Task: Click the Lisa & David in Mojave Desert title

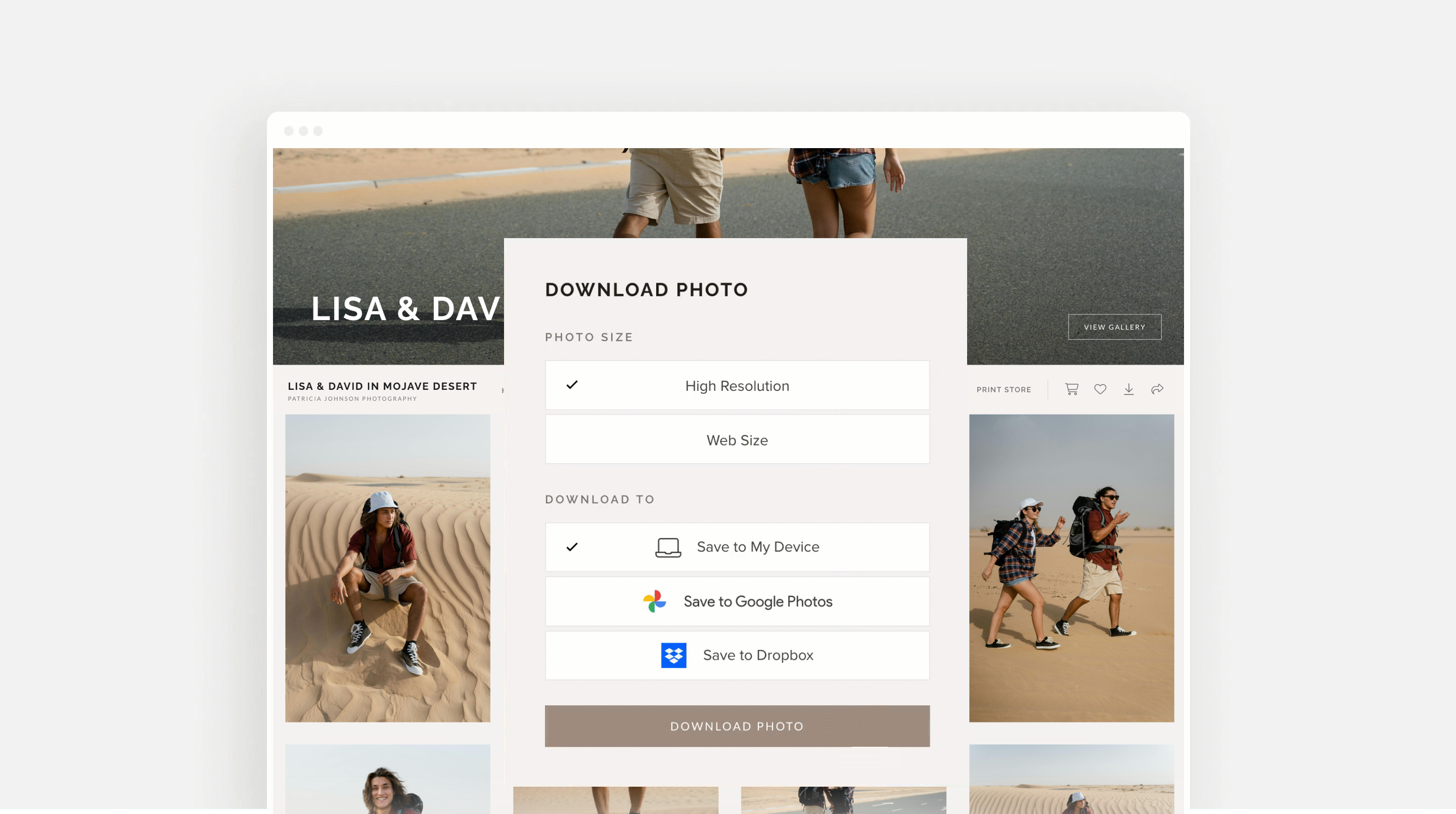Action: tap(382, 386)
